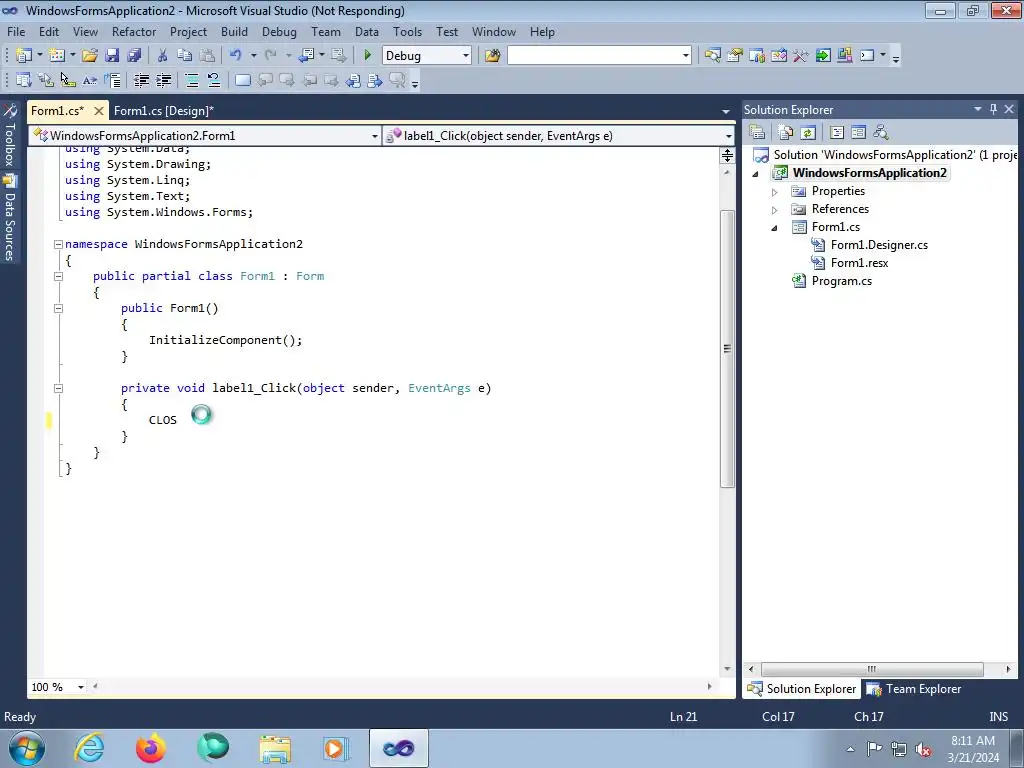Screen dimensions: 1024x768
Task: Expand the Properties node
Action: tap(775, 192)
